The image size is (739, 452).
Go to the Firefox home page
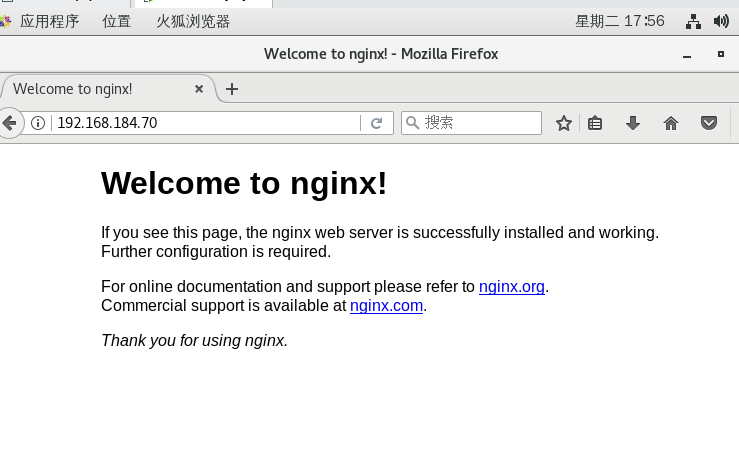[x=671, y=123]
